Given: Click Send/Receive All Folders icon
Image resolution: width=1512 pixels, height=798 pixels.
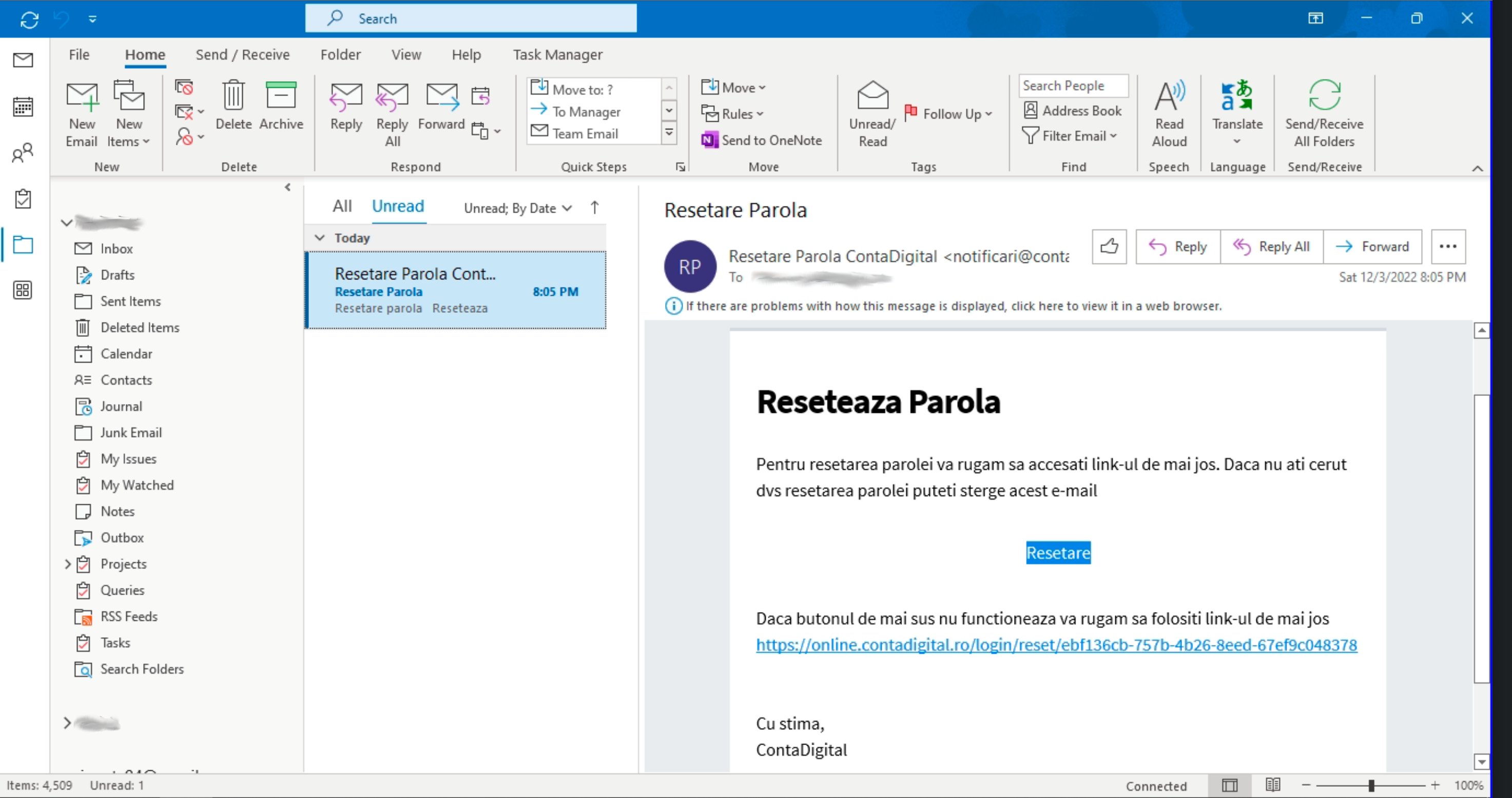Looking at the screenshot, I should 1324,96.
